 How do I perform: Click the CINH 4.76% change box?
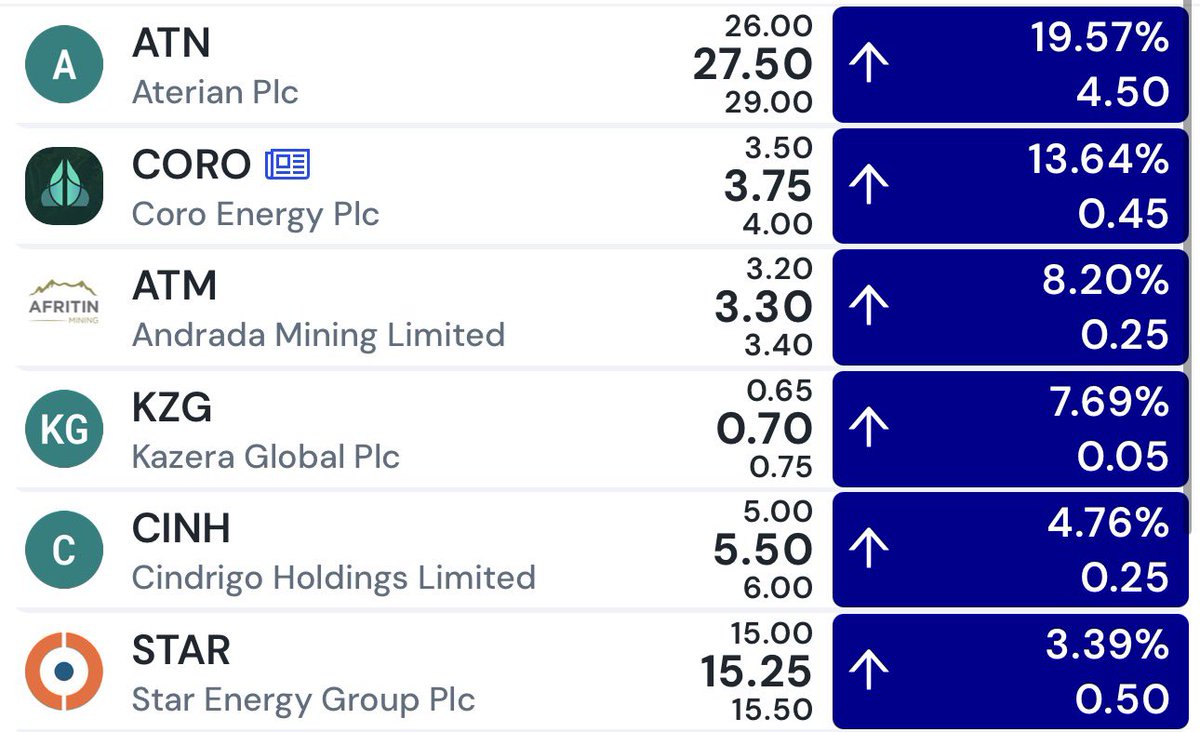(x=1014, y=550)
